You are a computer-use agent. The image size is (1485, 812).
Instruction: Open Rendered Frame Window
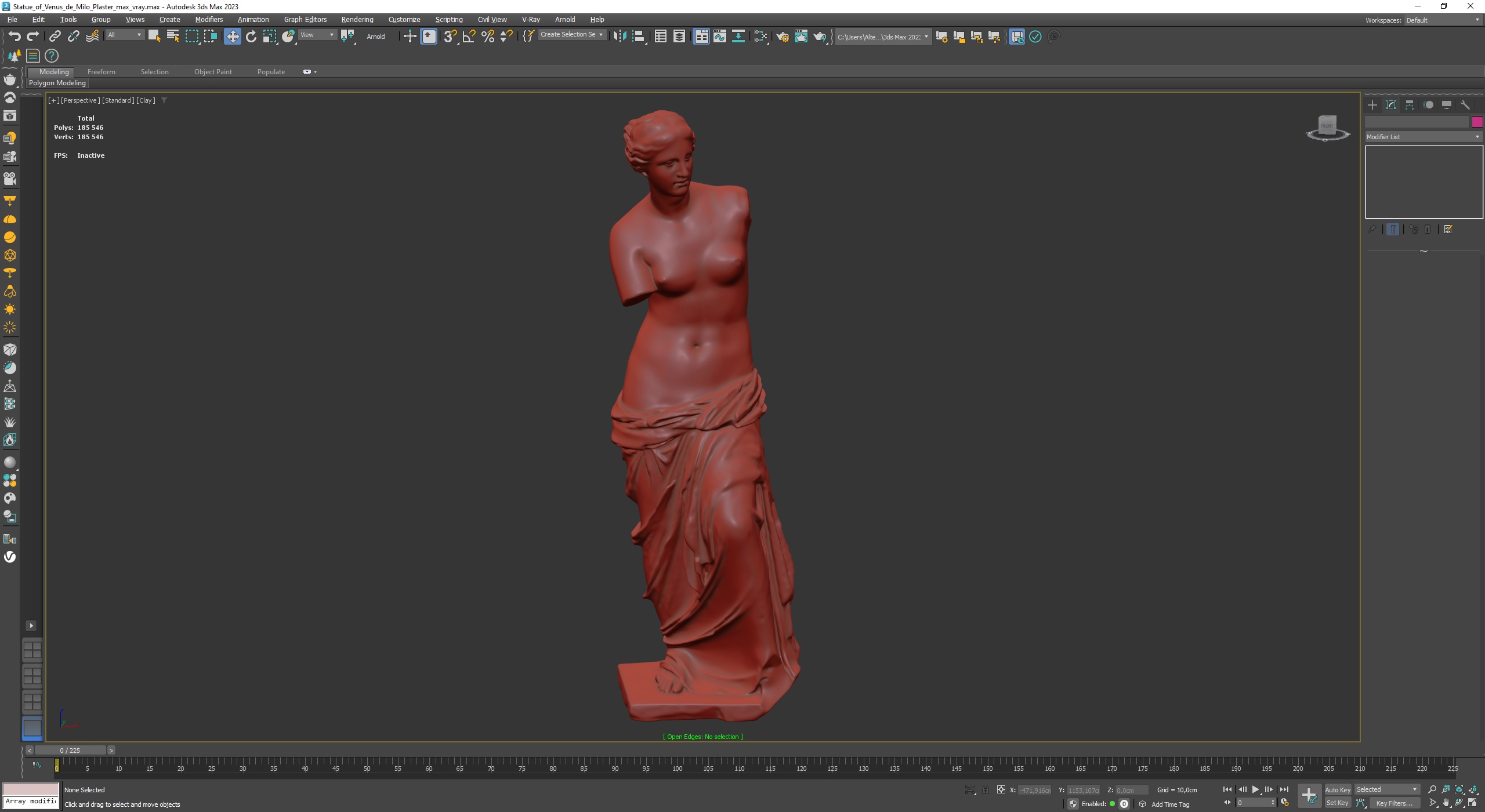[x=801, y=37]
